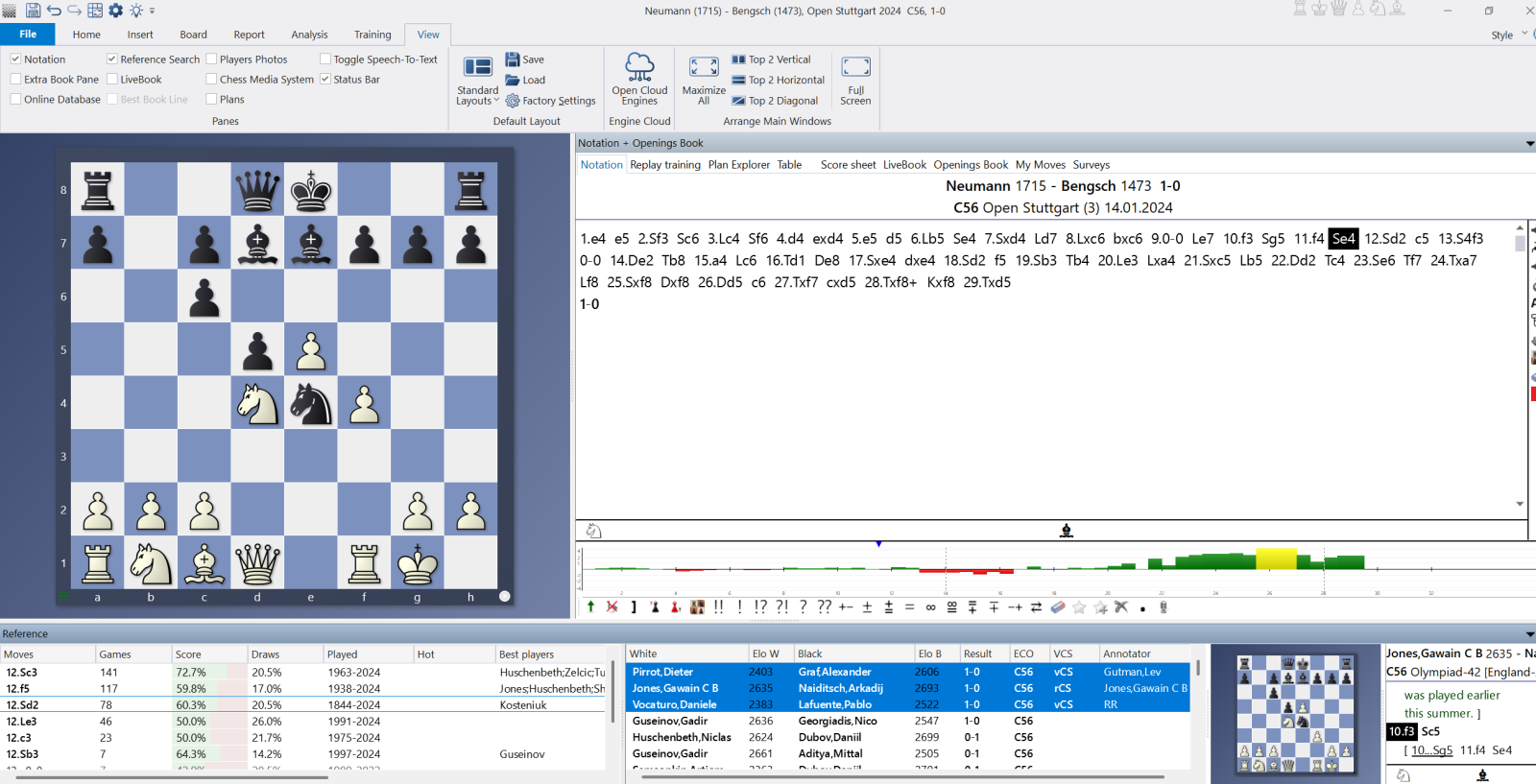Screen dimensions: 1536x784
Task: Open the Openings Book tab
Action: (x=971, y=165)
